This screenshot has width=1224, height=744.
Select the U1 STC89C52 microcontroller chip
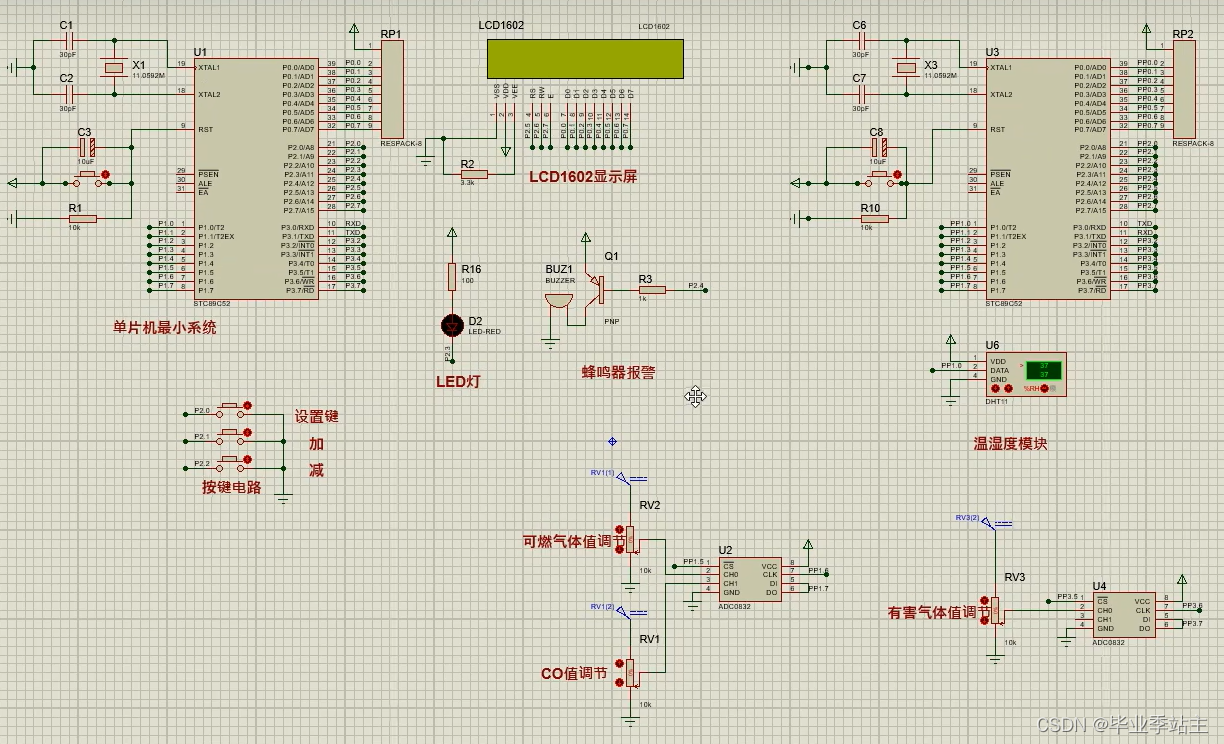click(x=257, y=177)
